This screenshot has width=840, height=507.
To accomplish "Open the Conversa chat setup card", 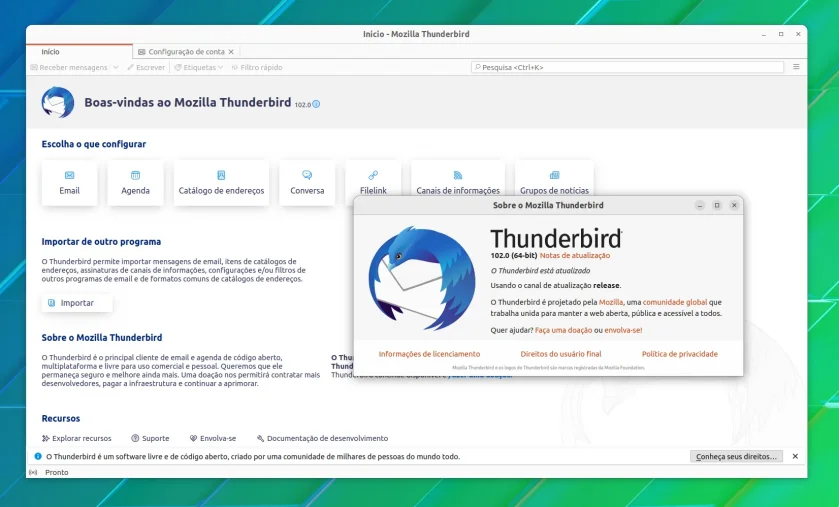I will click(x=307, y=183).
